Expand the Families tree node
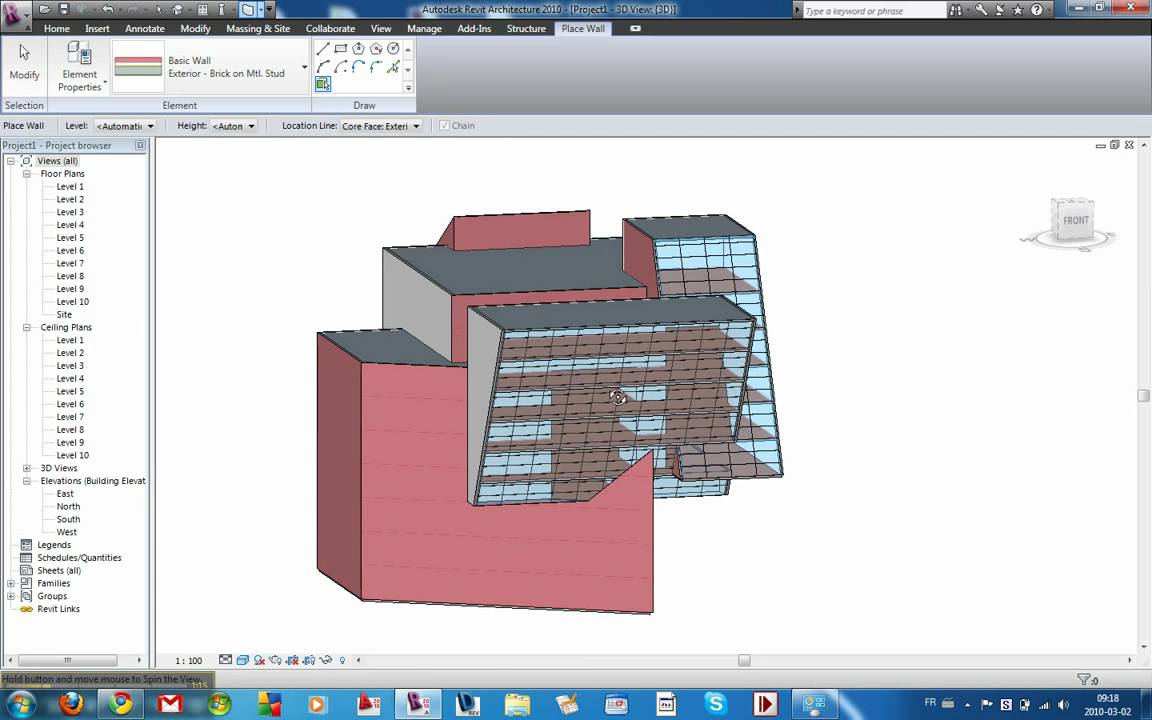The height and width of the screenshot is (720, 1152). (x=10, y=583)
